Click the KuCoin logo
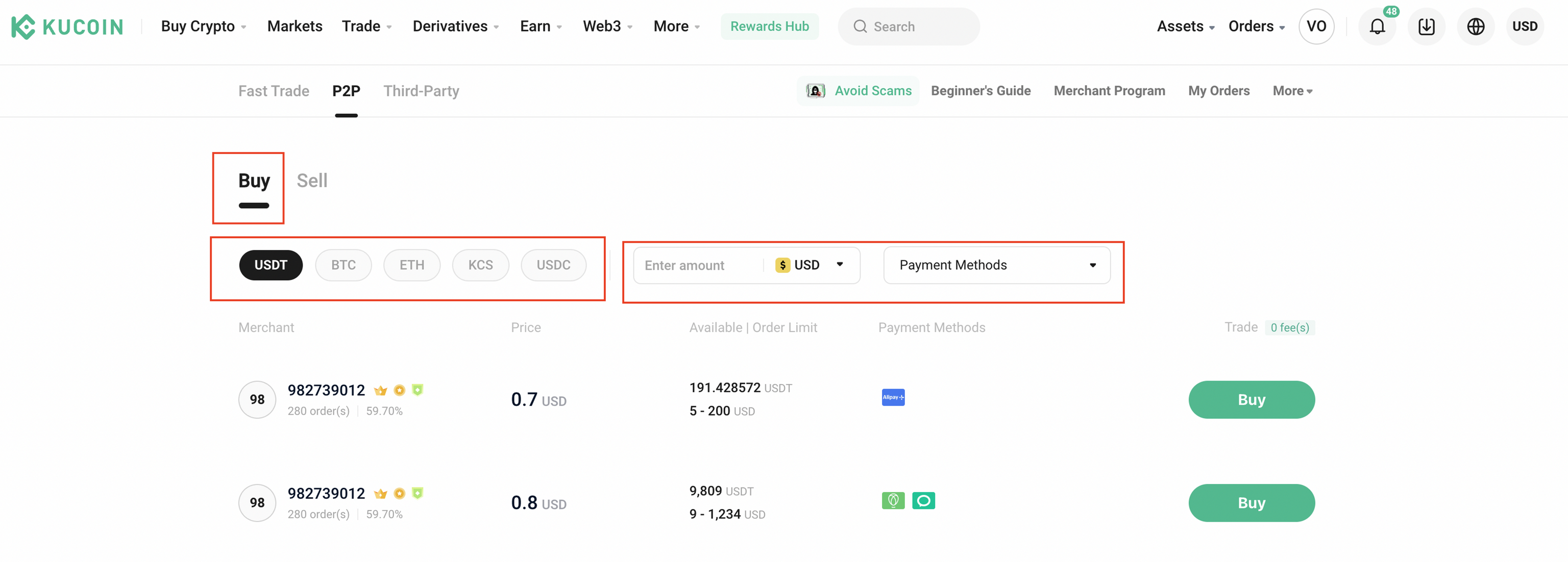The height and width of the screenshot is (562, 1568). pos(67,26)
